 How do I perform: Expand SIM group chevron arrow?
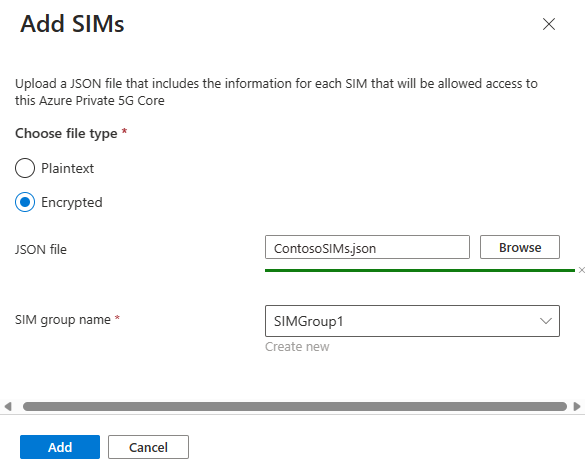[546, 321]
